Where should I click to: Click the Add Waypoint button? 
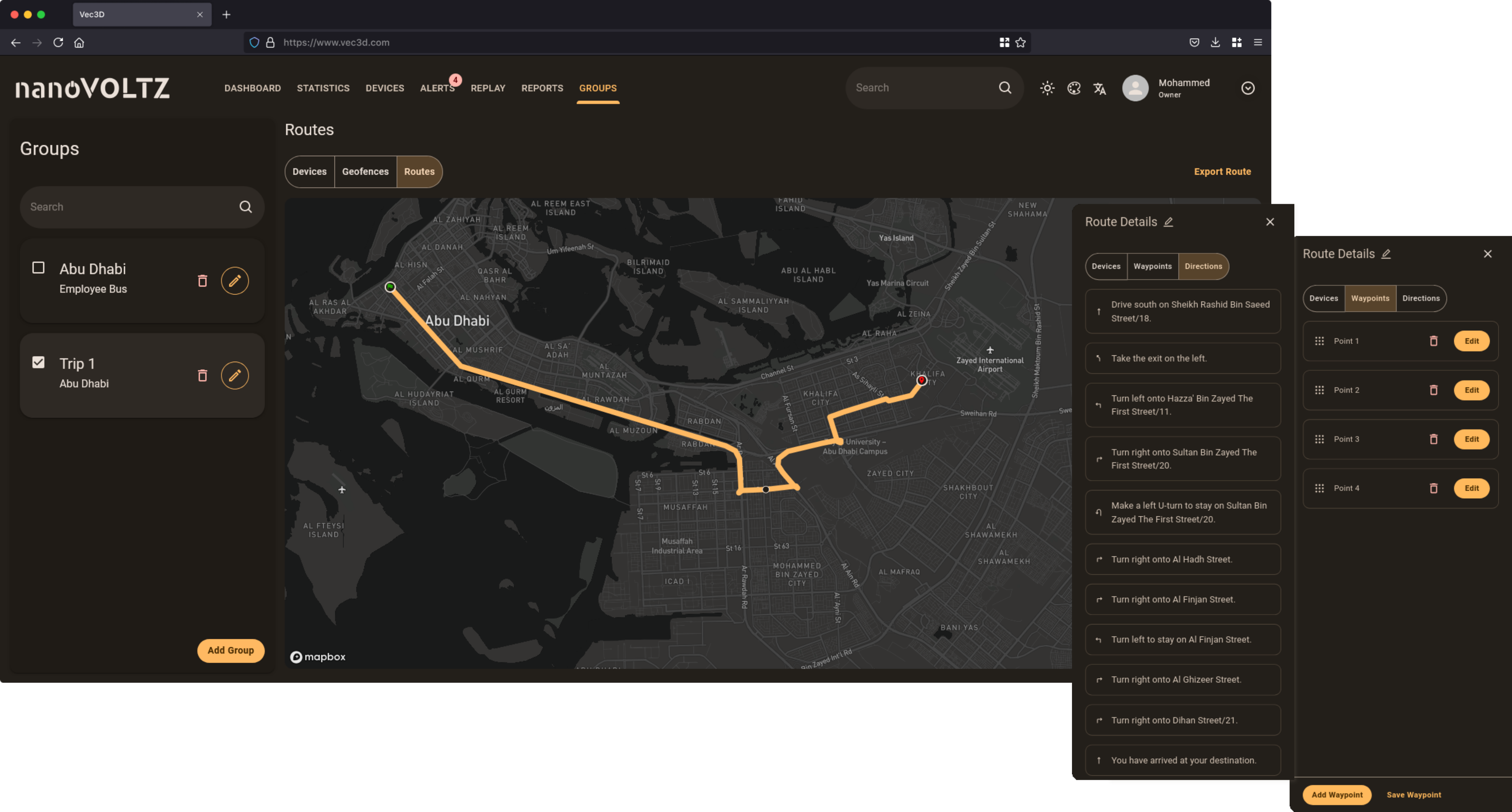(x=1337, y=794)
